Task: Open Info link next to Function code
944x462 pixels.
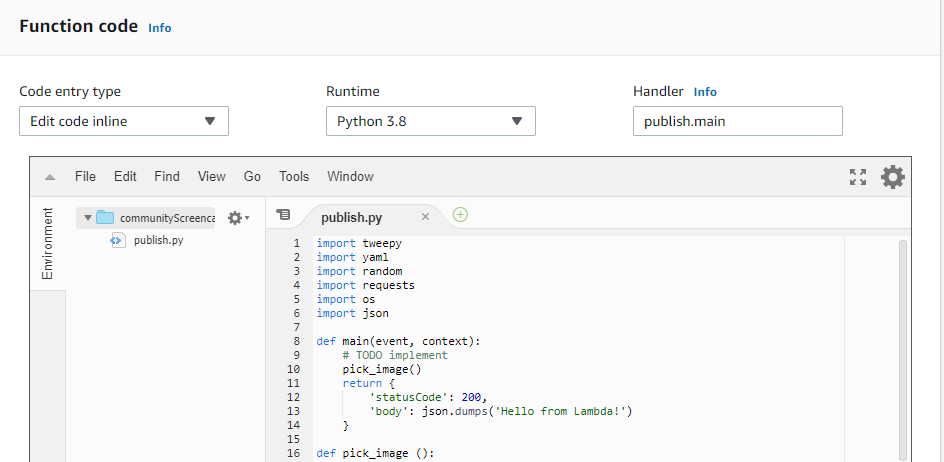Action: [160, 28]
